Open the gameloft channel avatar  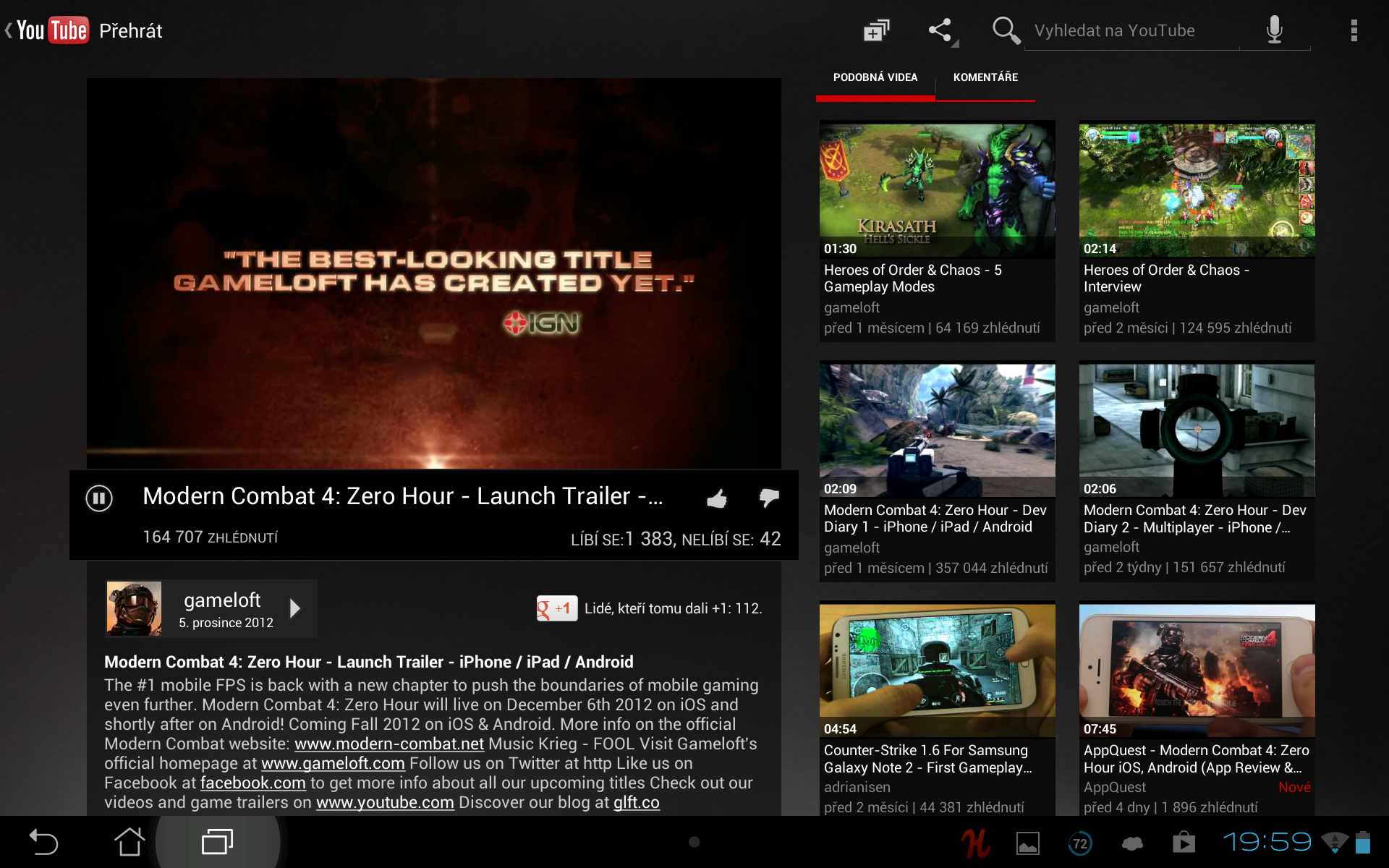pos(134,608)
